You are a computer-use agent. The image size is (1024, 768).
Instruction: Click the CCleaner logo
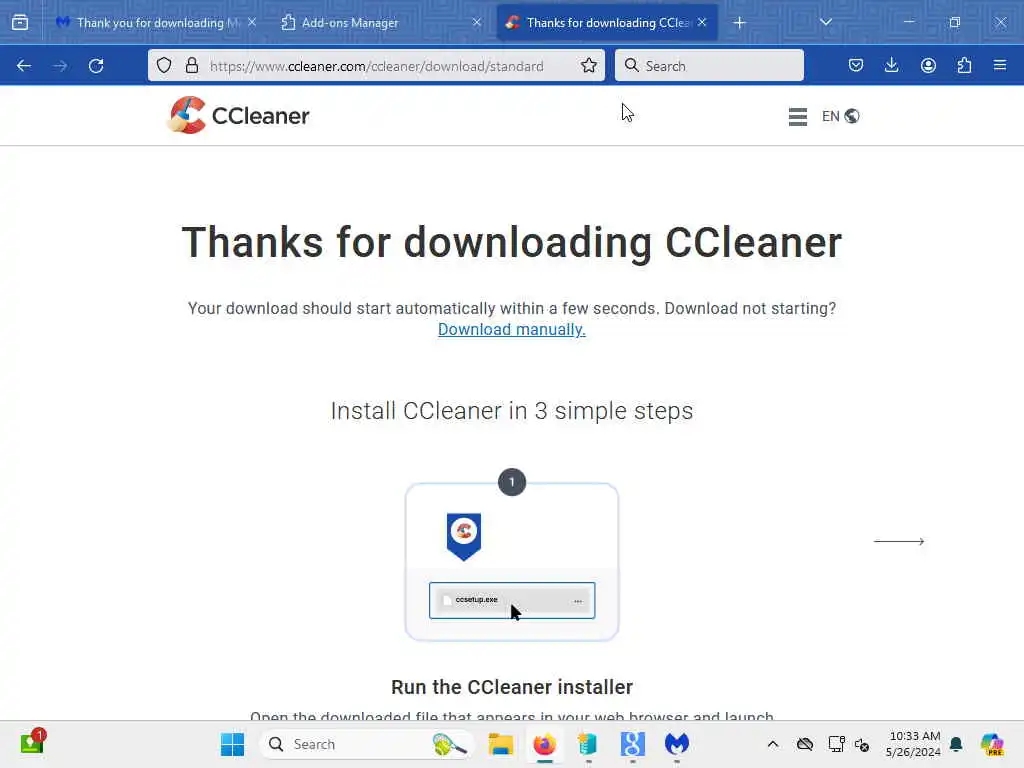coord(238,115)
